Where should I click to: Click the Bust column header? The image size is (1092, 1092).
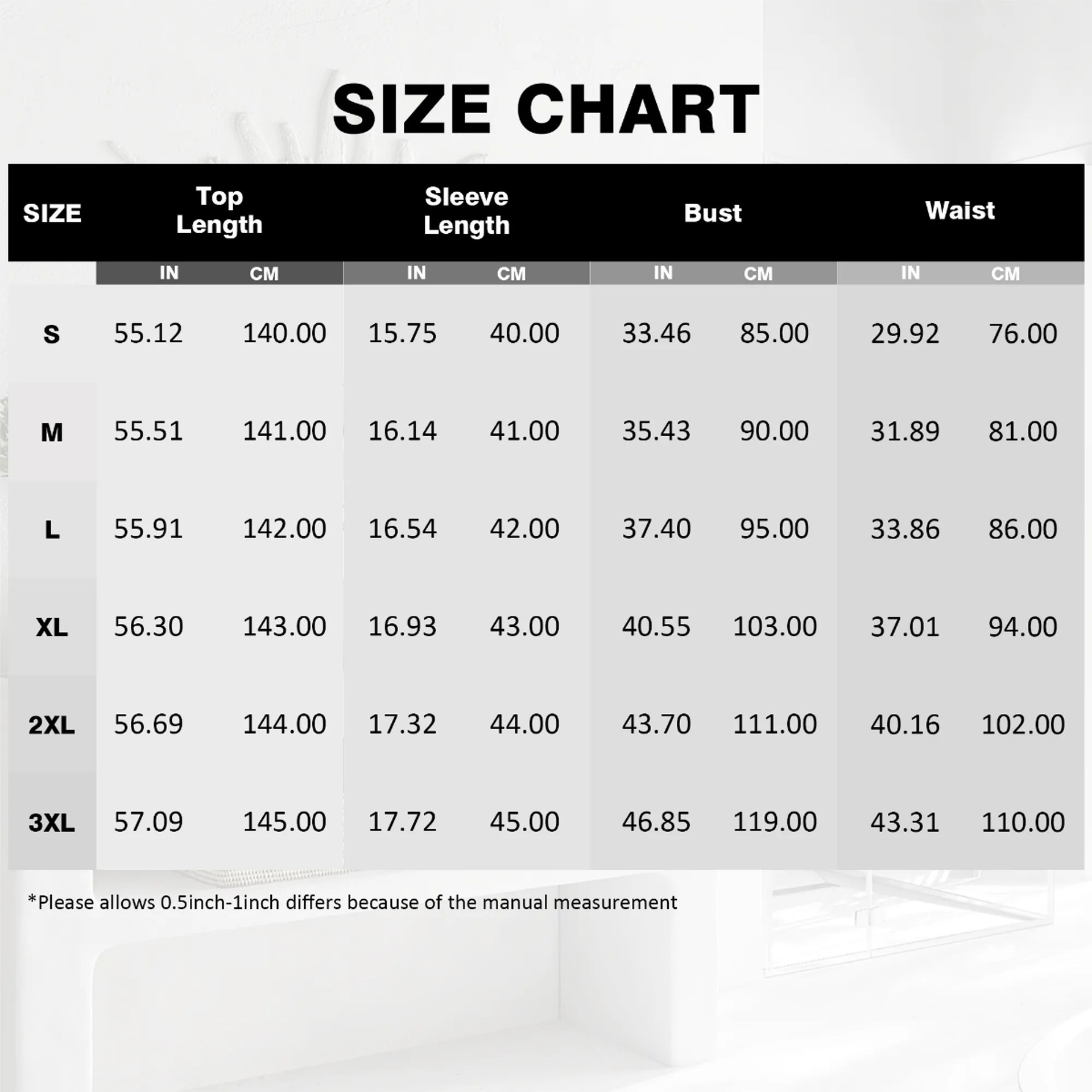[x=713, y=213]
